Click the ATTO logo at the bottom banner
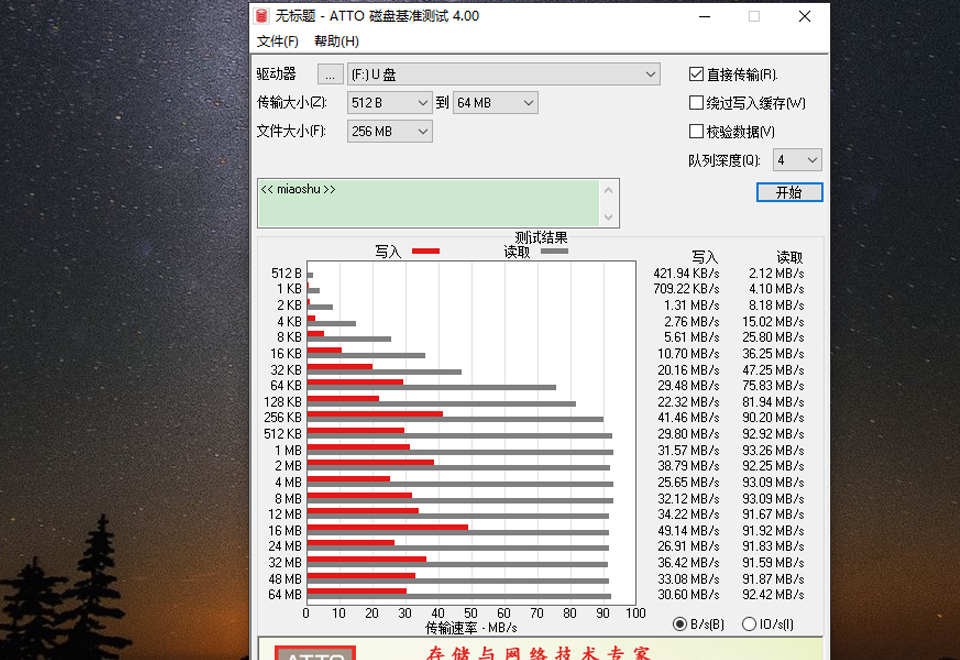The image size is (960, 660). click(x=320, y=652)
